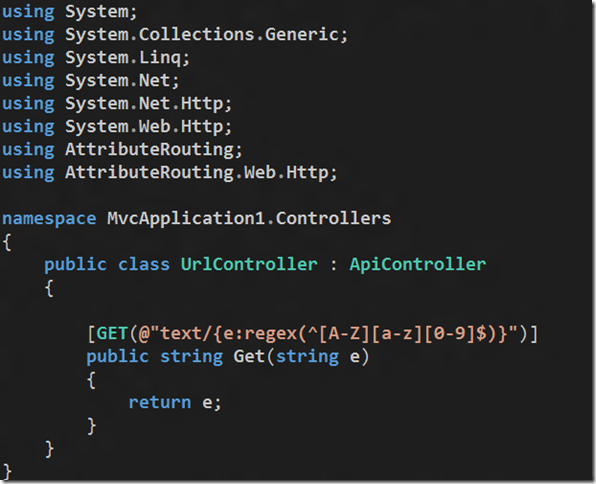Click 'System.Collections.Generic' using directive
Screen dimensions: 596x484
206,35
